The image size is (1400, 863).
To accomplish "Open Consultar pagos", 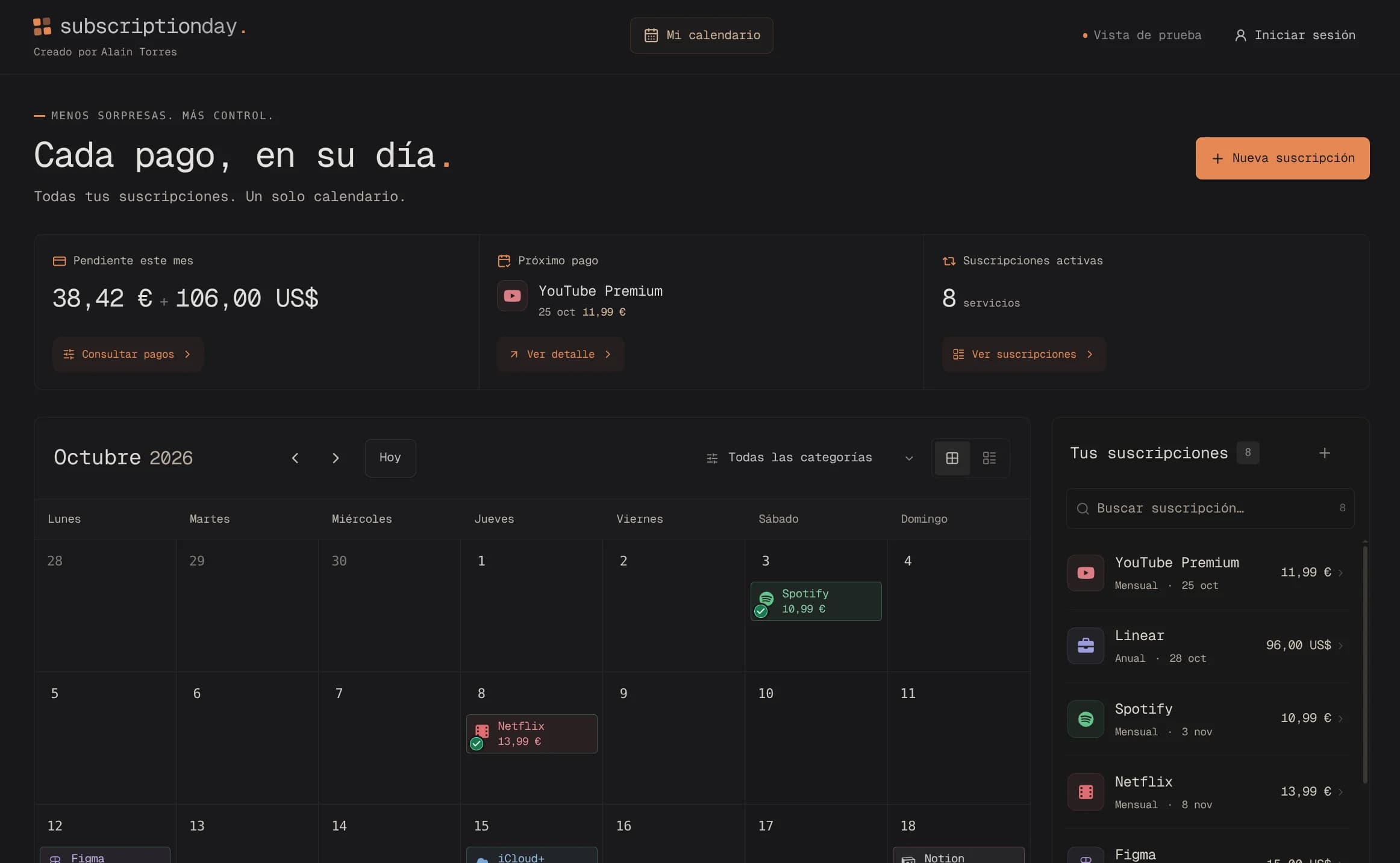I will pyautogui.click(x=128, y=354).
